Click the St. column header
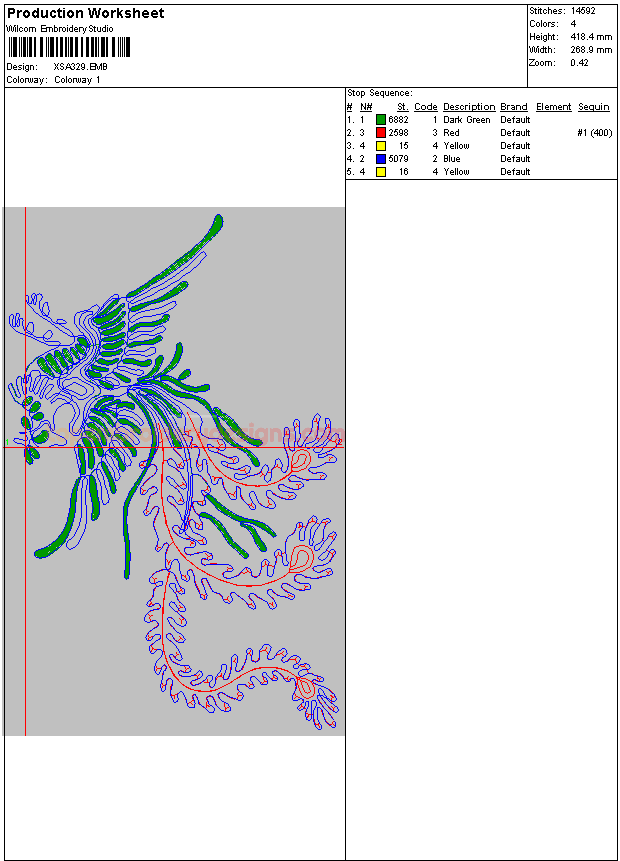This screenshot has width=620, height=861. coord(402,107)
